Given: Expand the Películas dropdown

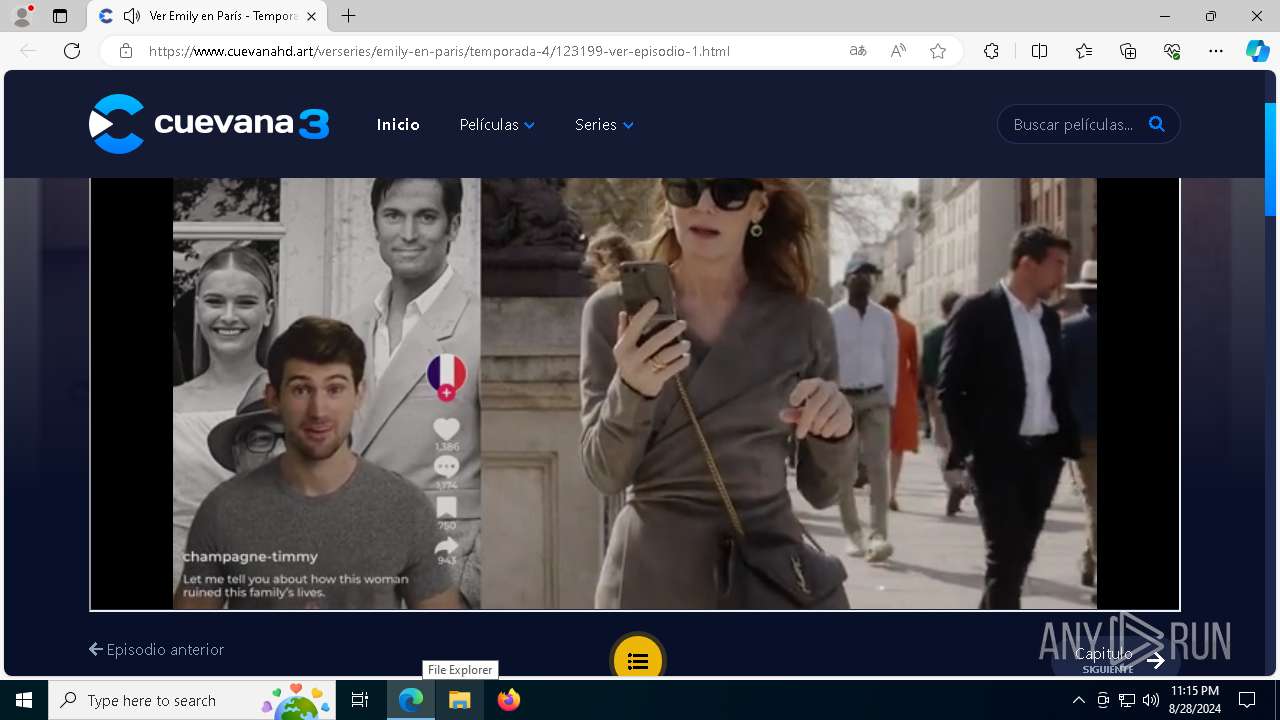Looking at the screenshot, I should pos(497,125).
